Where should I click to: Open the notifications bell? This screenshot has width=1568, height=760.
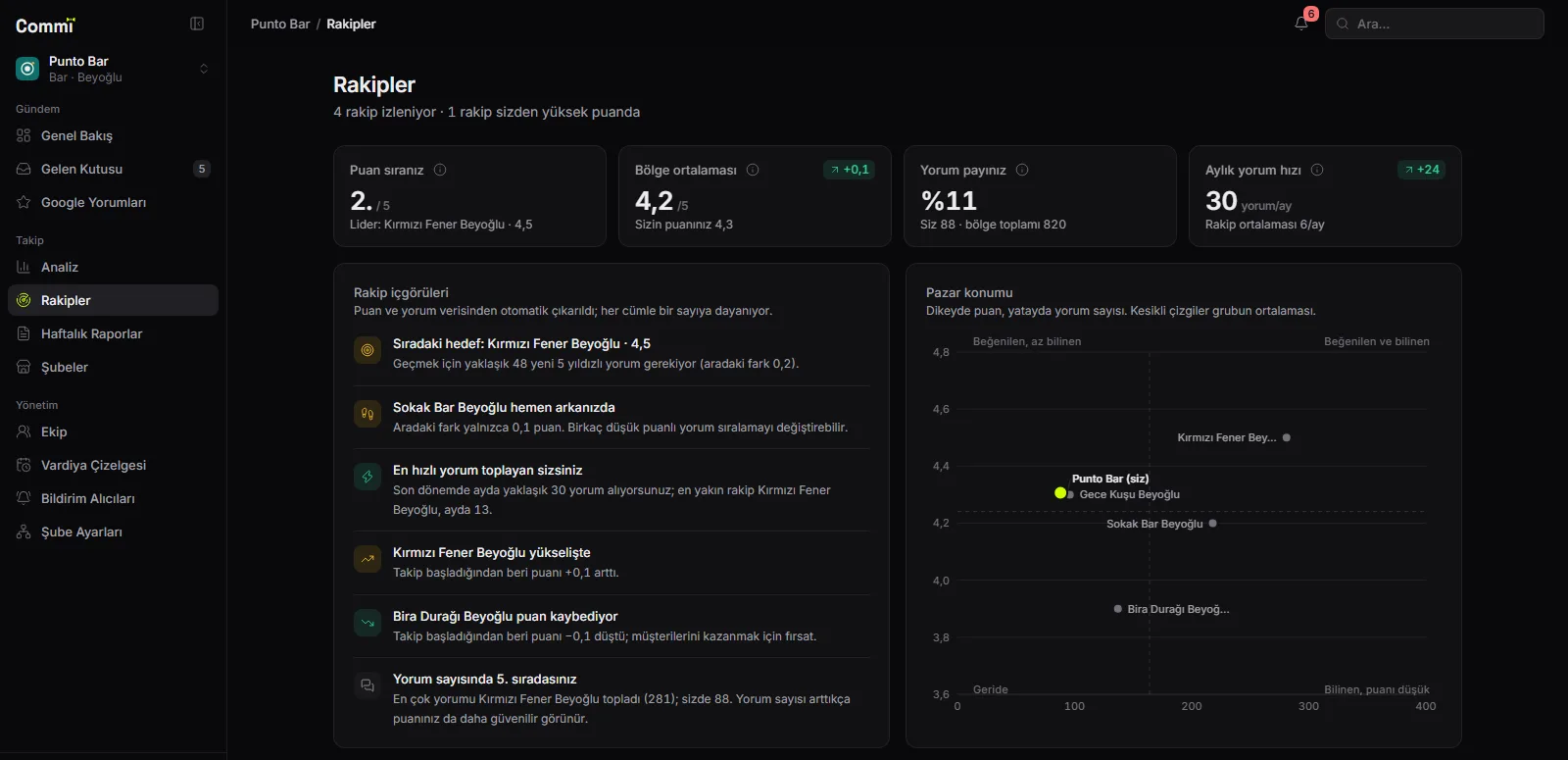tap(1301, 24)
